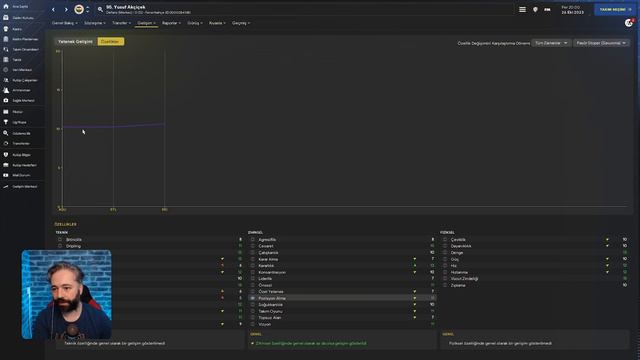Screen dimensions: 640x360
Task: Tick the Dayanıklılık attribute checkbox
Action: pos(445,246)
